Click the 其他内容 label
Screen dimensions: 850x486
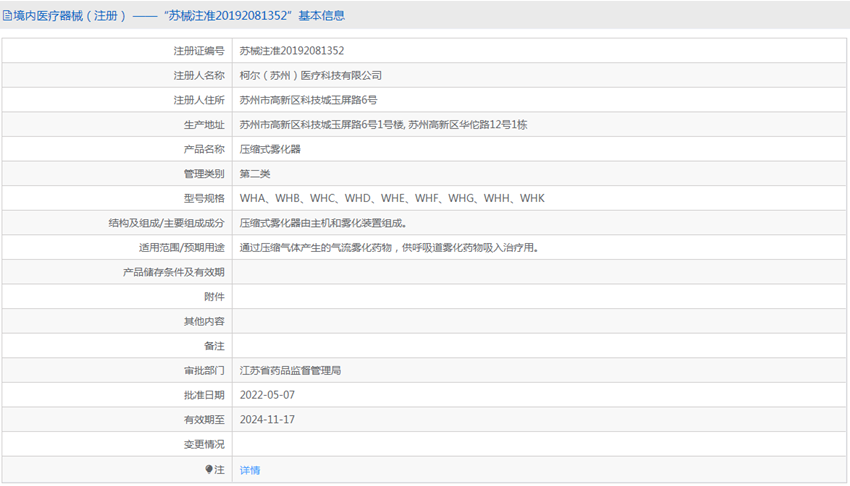204,321
